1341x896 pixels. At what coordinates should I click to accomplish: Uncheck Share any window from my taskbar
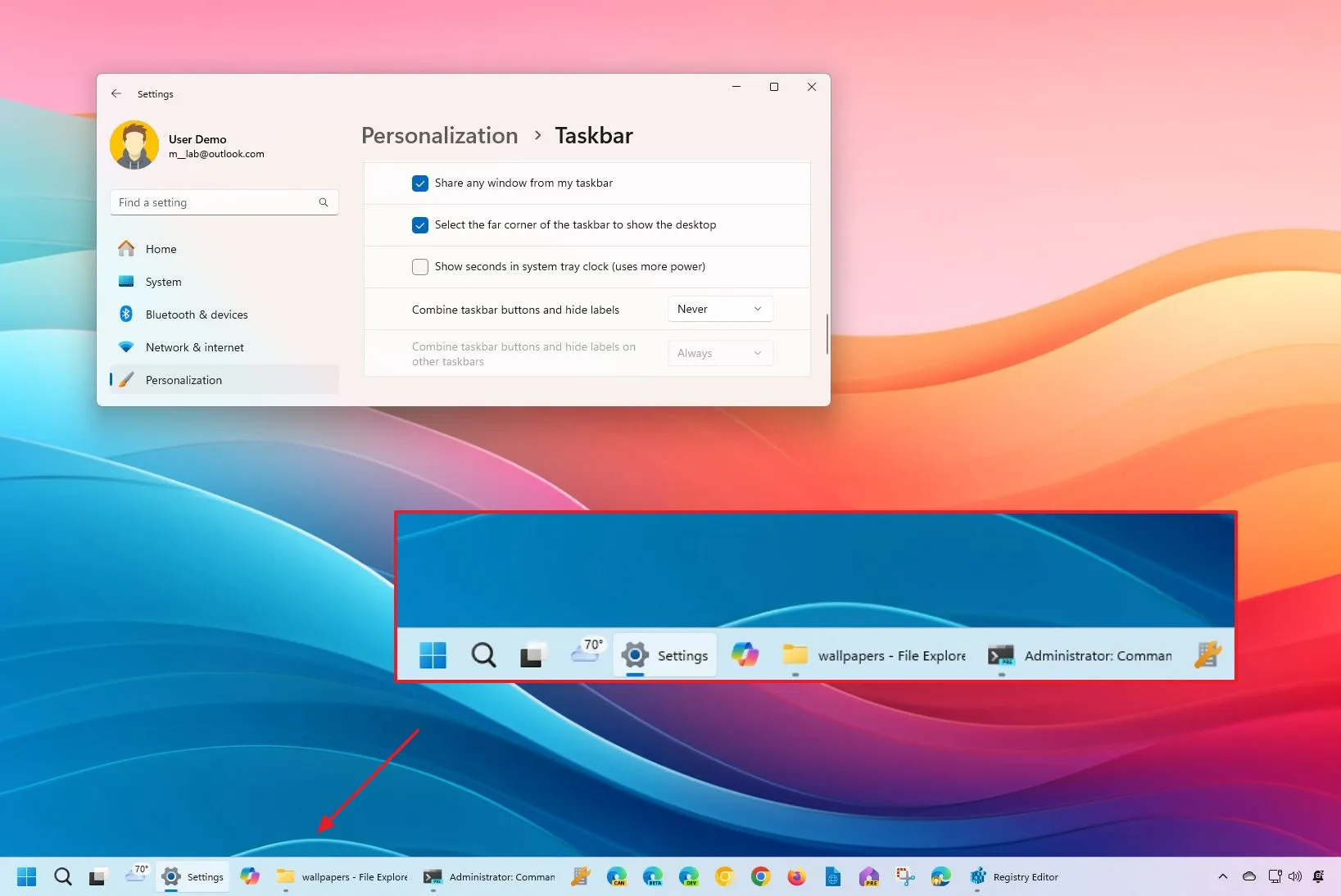419,183
